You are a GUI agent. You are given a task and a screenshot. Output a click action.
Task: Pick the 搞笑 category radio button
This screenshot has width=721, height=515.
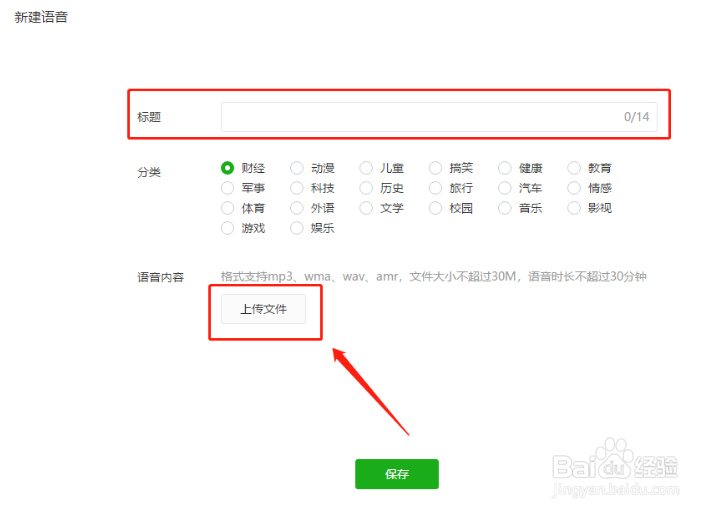(x=435, y=168)
